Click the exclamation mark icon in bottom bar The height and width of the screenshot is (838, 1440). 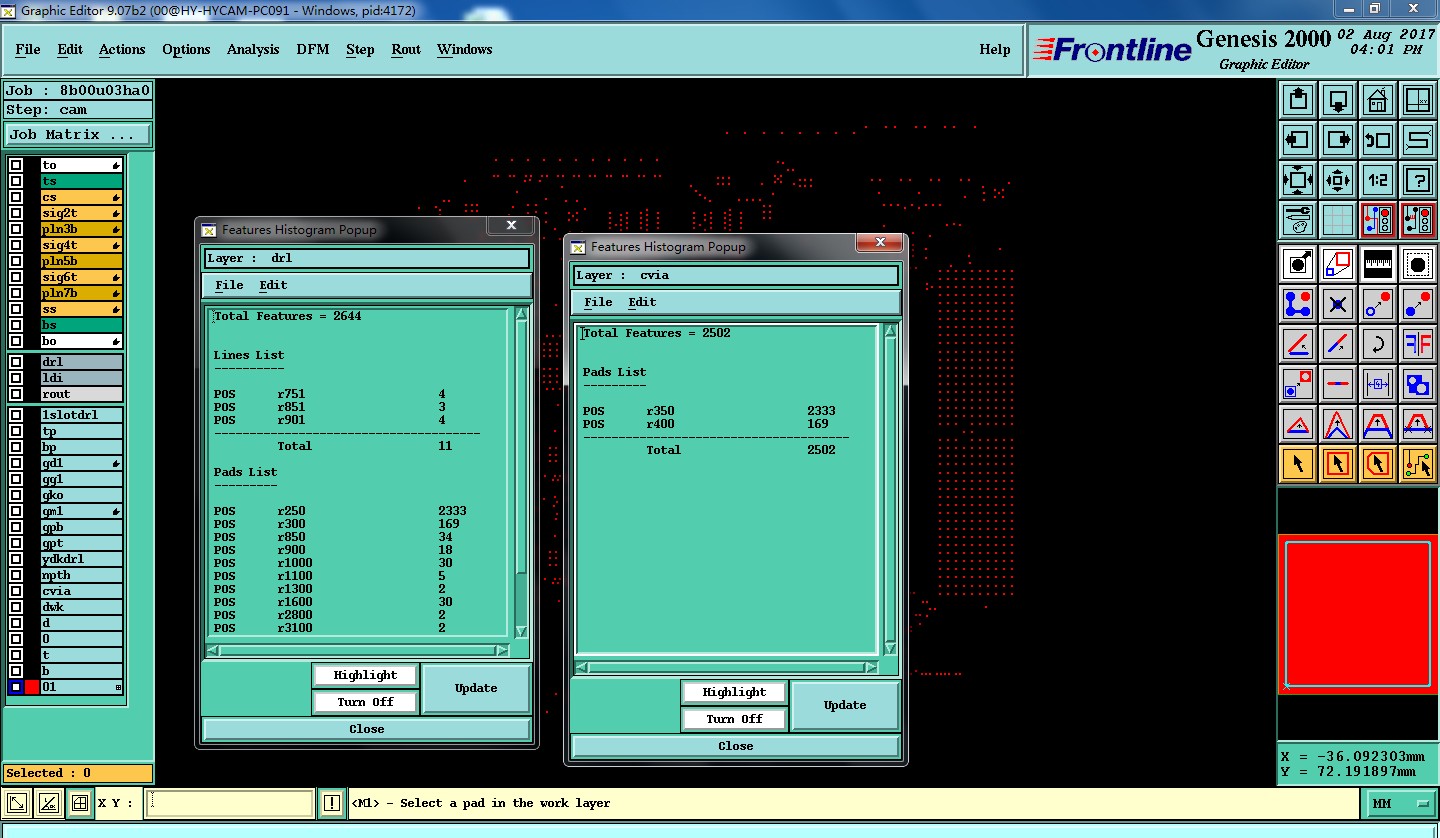coord(332,803)
